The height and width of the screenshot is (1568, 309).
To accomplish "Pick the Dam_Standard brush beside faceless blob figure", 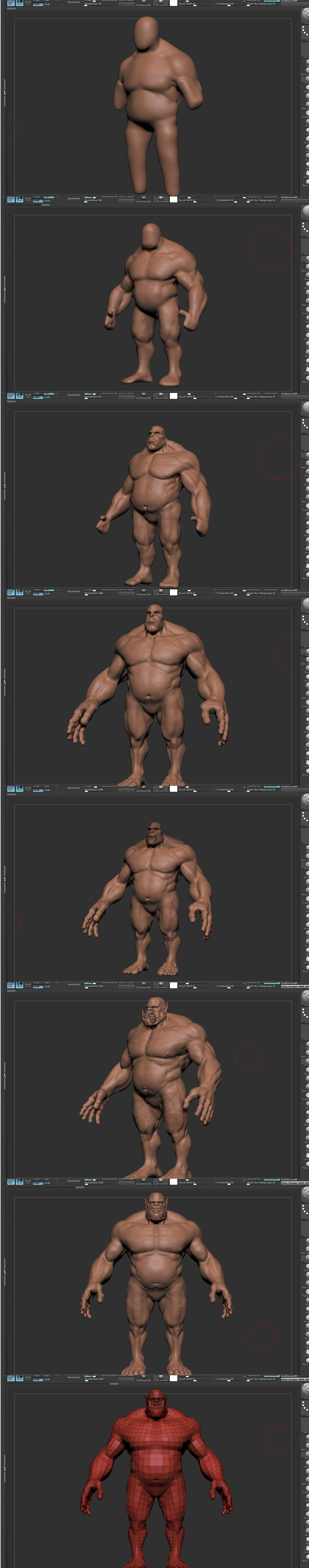I will click(x=305, y=105).
